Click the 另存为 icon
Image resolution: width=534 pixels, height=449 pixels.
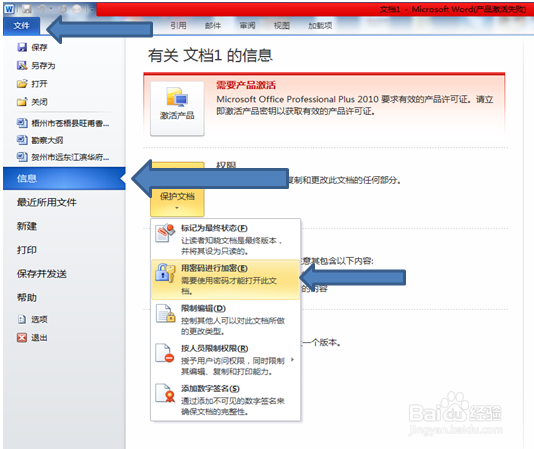coord(22,65)
